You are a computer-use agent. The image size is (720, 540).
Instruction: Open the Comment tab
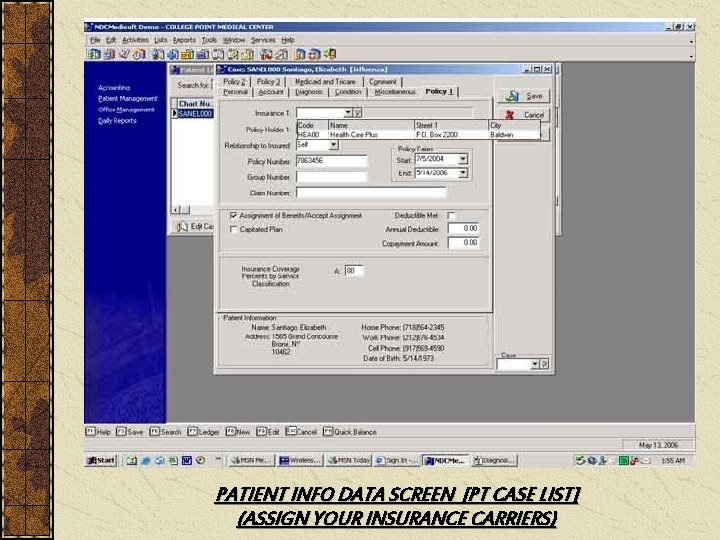coord(382,81)
